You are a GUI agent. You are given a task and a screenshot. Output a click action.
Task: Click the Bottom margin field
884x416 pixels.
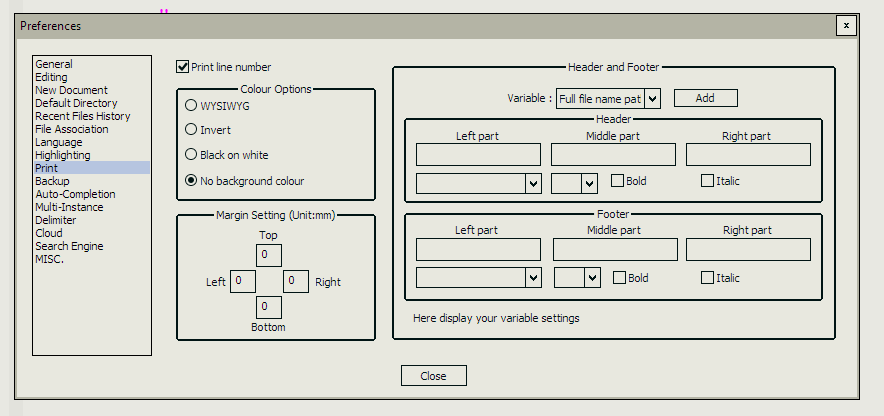(269, 307)
